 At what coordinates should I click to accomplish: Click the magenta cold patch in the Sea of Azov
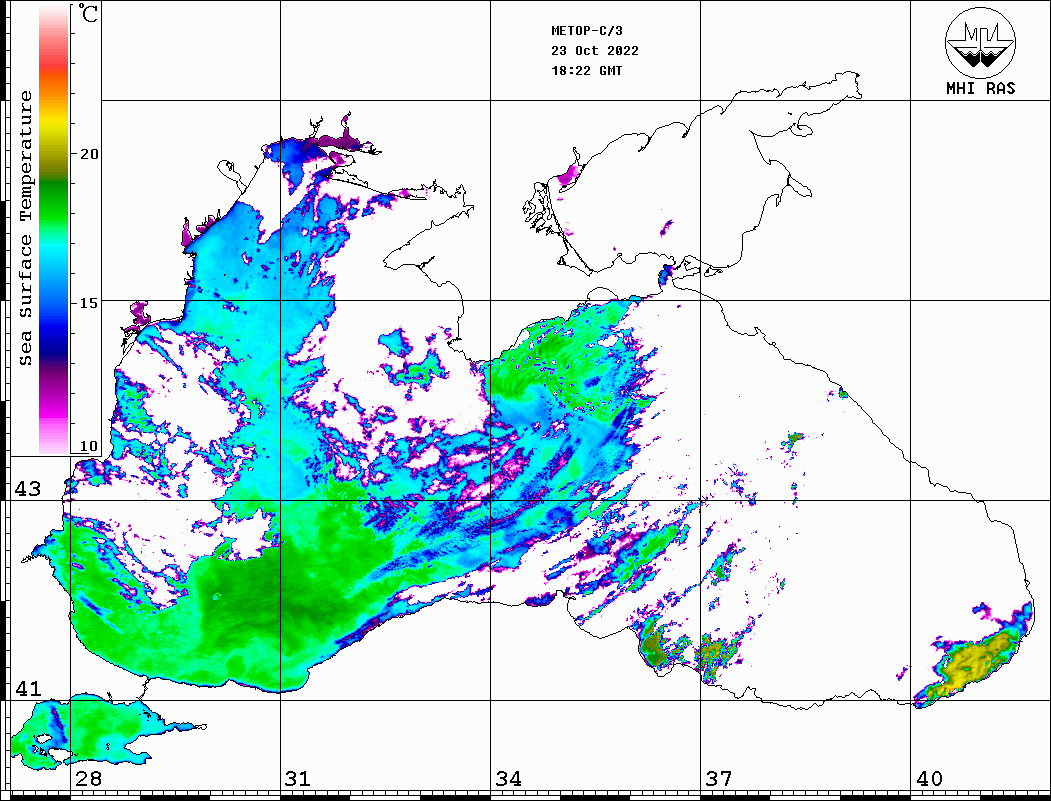(x=568, y=174)
